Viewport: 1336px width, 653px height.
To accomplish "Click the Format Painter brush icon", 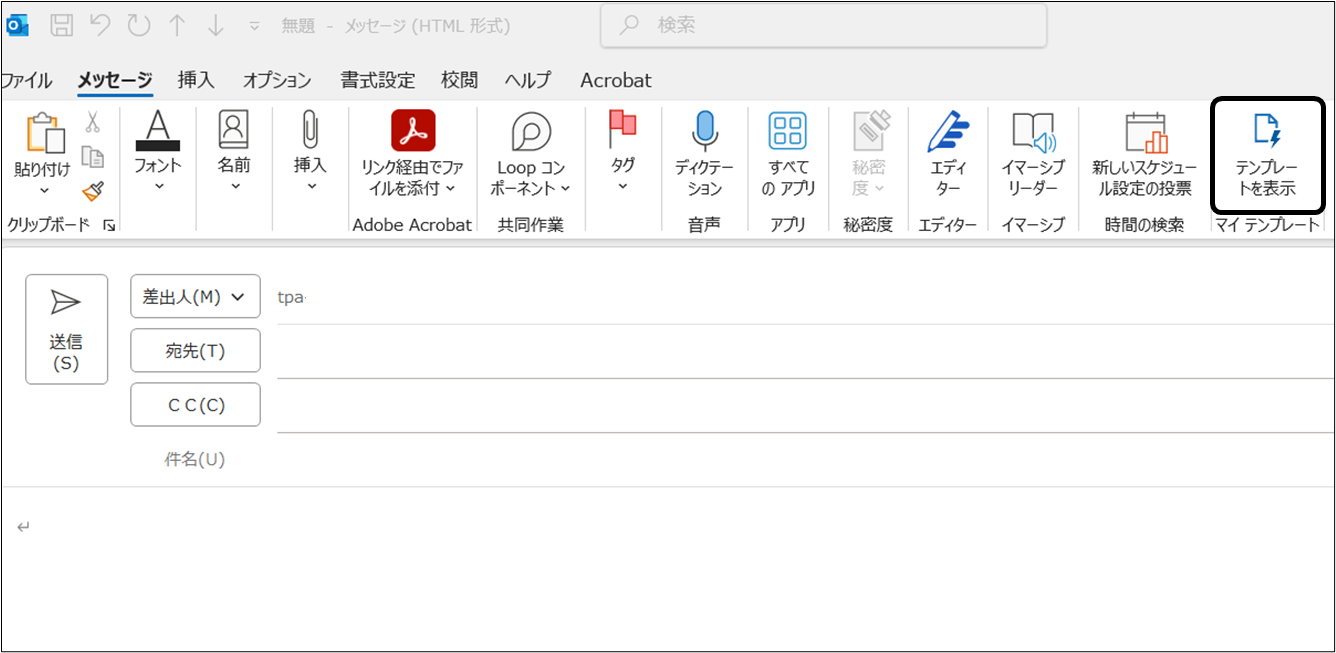I will pyautogui.click(x=93, y=190).
